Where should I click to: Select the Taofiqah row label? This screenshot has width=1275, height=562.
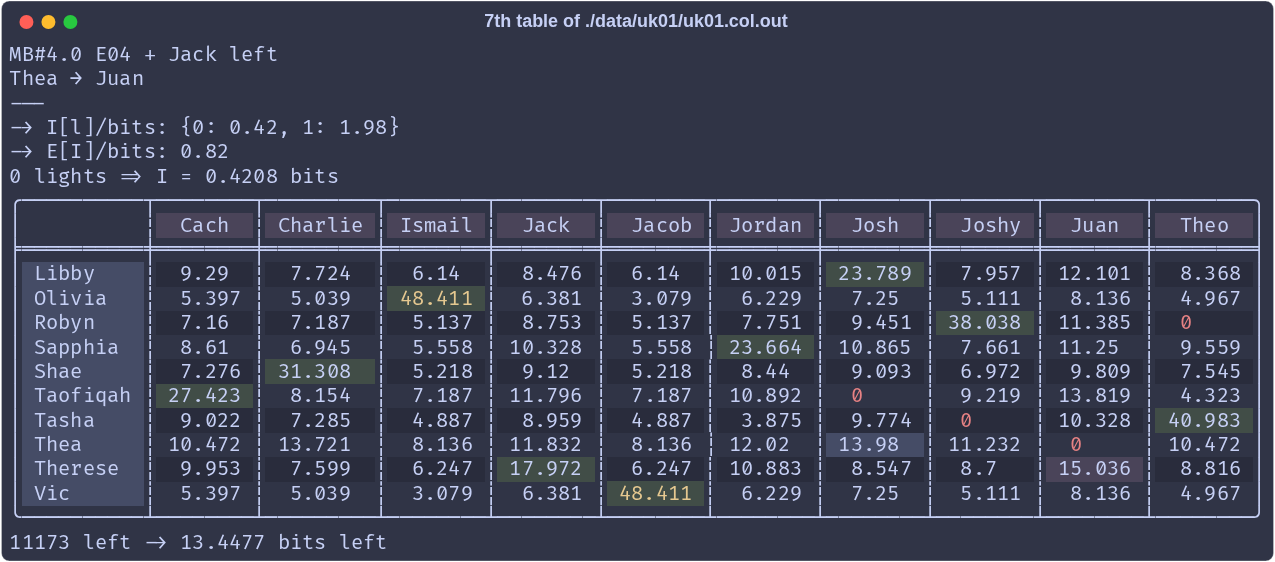[83, 396]
